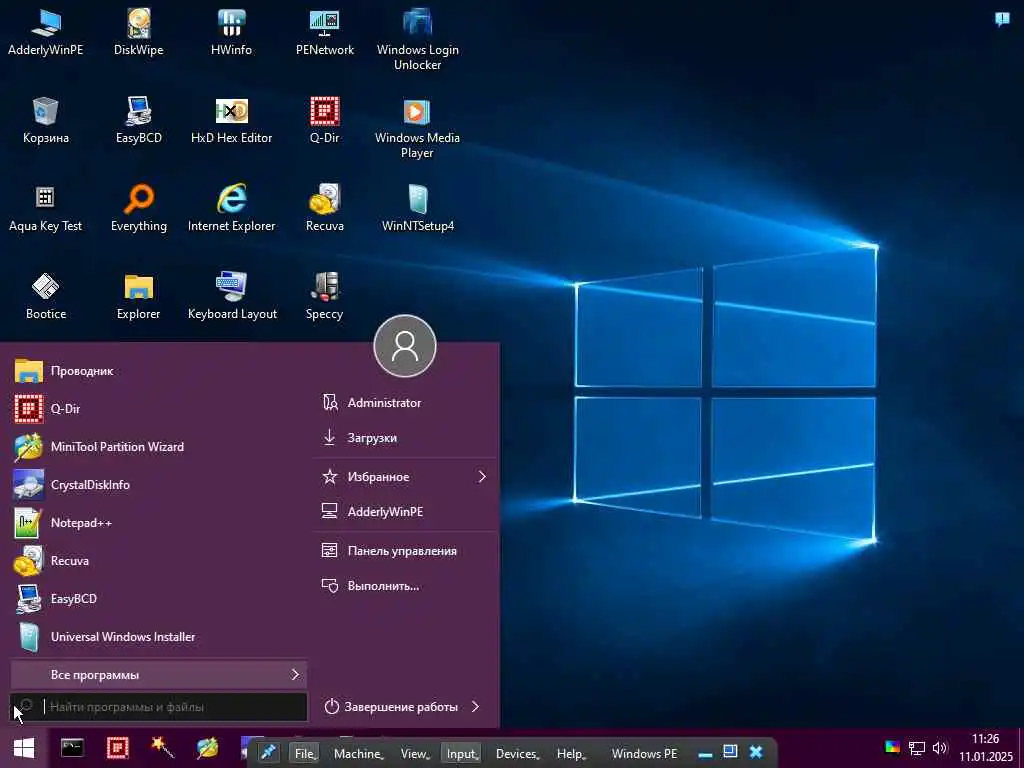The image size is (1024, 768).
Task: Launch DiskWipe from the desktop
Action: (138, 33)
